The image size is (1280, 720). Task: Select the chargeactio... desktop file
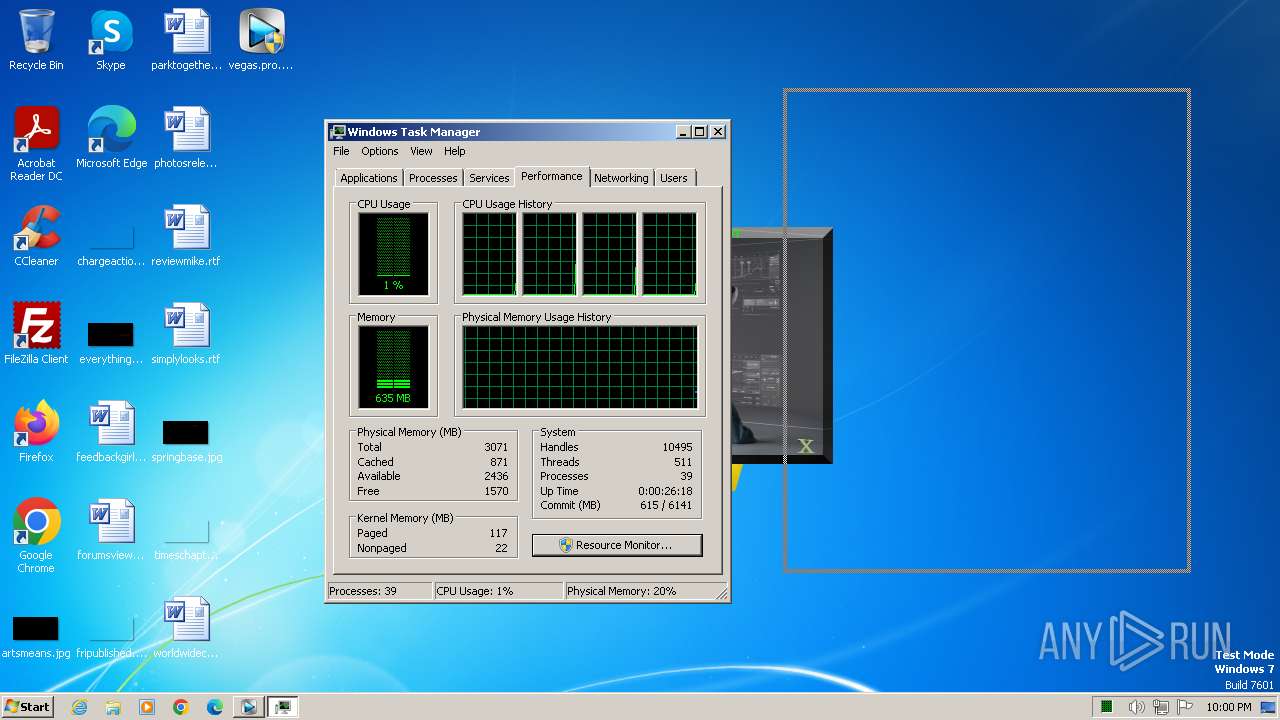(111, 244)
